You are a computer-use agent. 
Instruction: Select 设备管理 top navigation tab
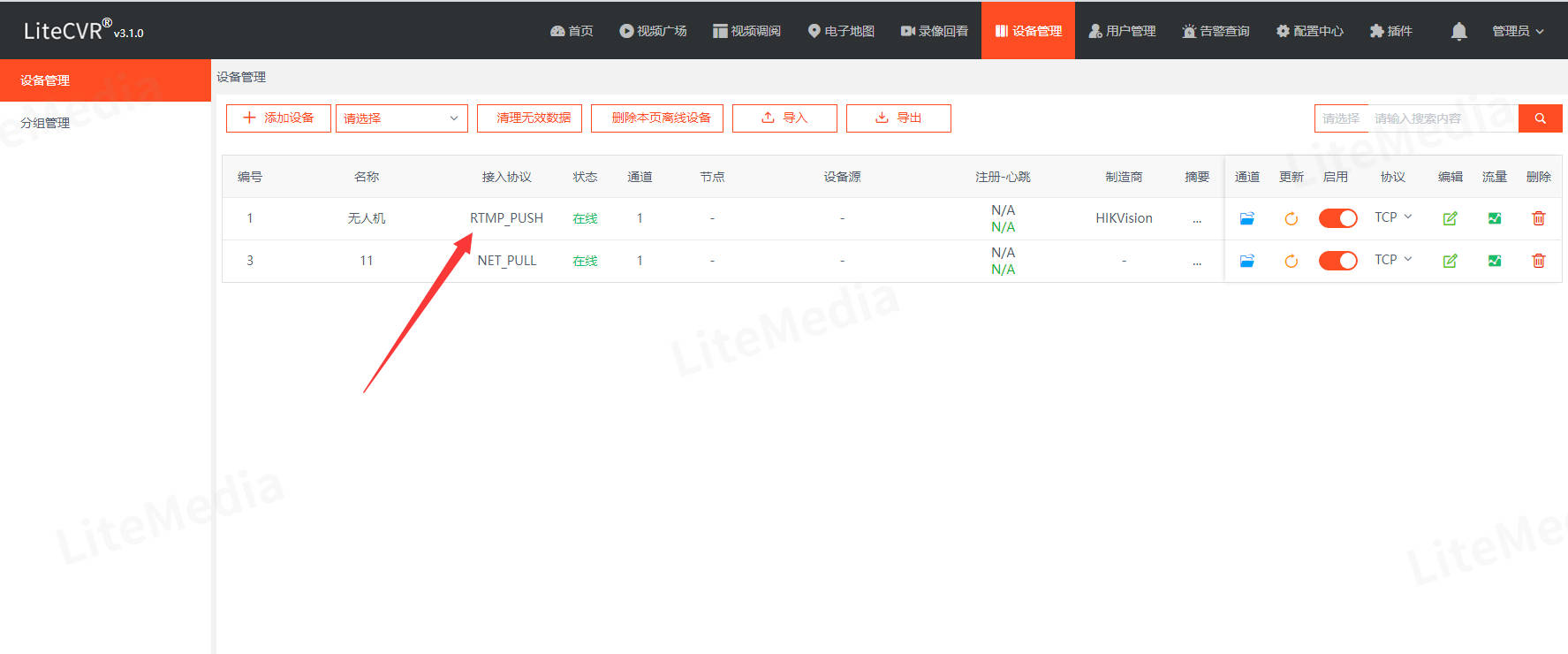(x=1028, y=31)
